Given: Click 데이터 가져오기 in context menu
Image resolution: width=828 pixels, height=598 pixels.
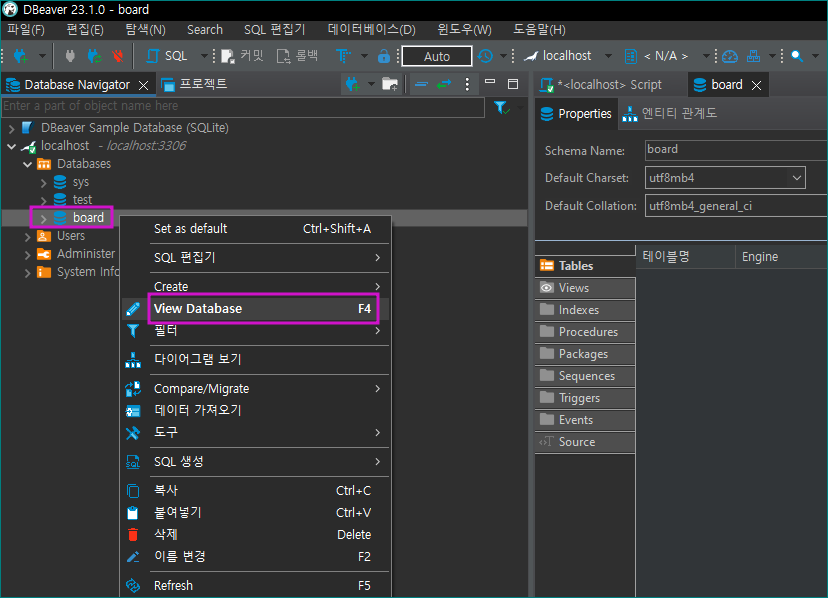Looking at the screenshot, I should 256,410.
